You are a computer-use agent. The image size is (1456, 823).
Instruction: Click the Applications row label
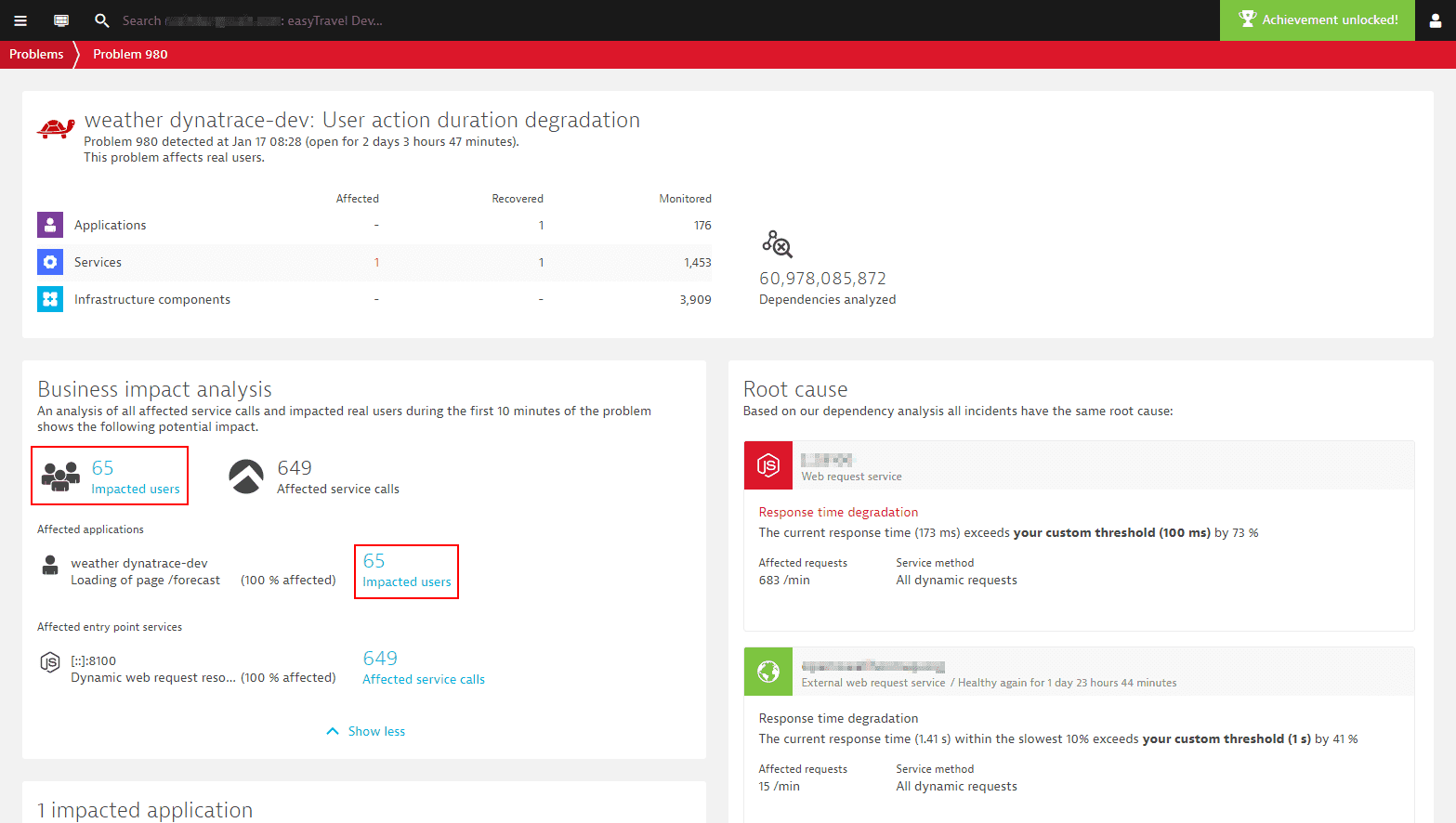click(x=111, y=225)
